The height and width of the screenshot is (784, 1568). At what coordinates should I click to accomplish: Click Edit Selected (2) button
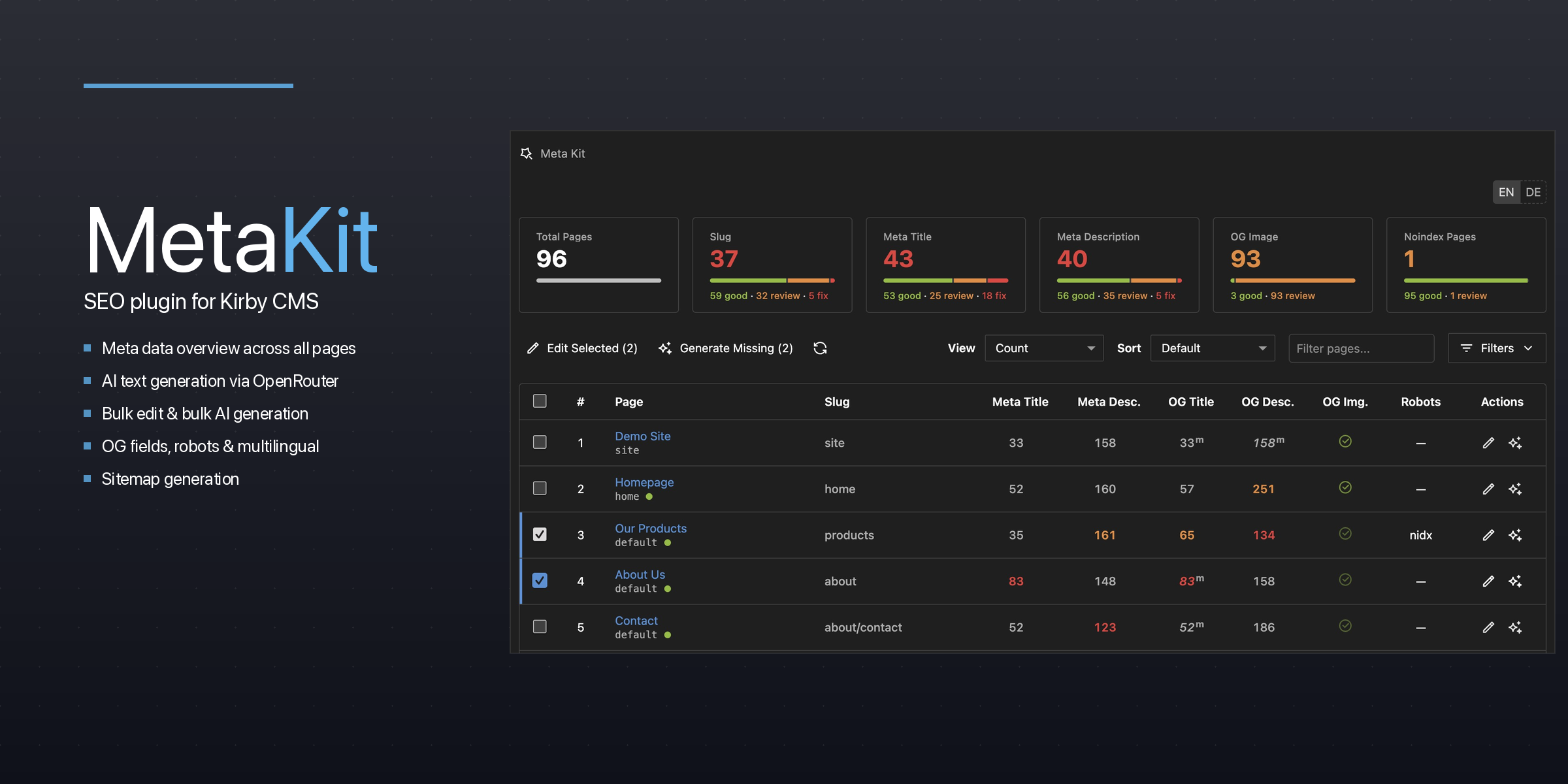(582, 348)
